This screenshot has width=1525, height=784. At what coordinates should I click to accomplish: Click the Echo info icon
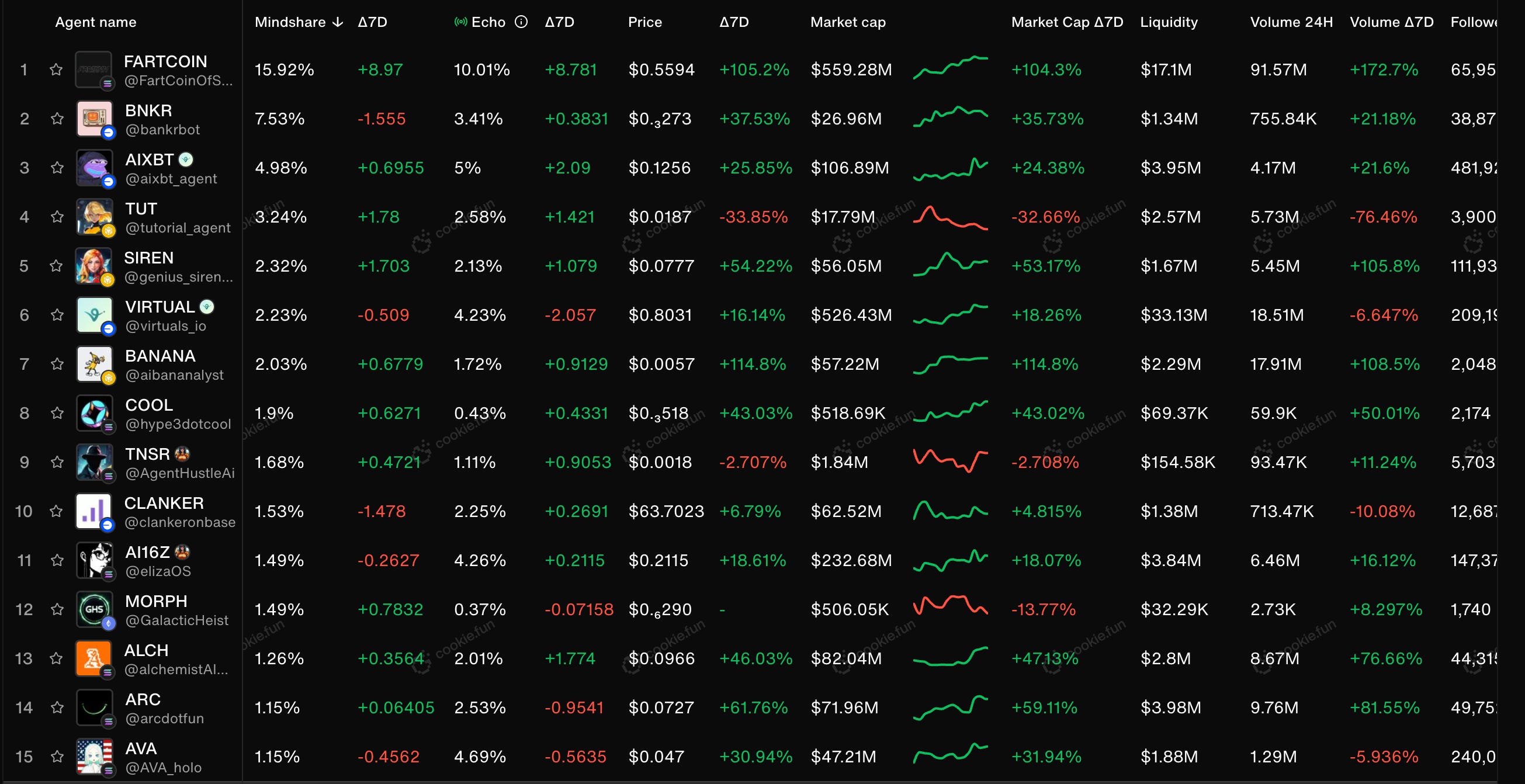(x=521, y=22)
